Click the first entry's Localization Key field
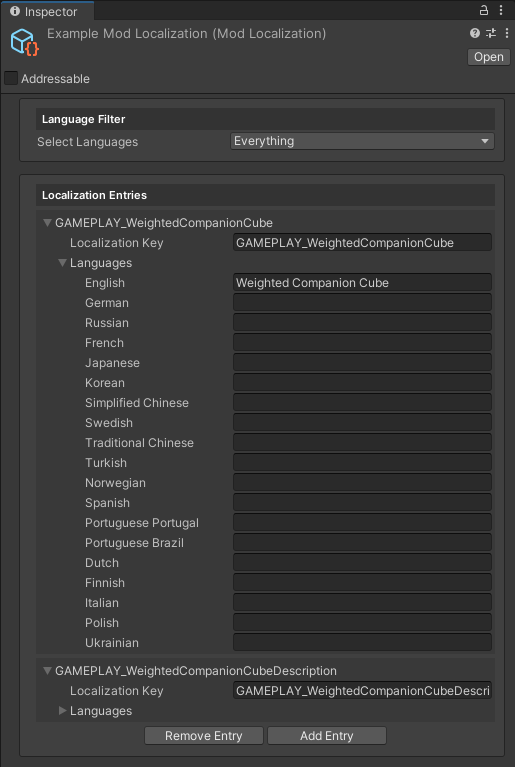Image resolution: width=515 pixels, height=767 pixels. click(x=362, y=243)
